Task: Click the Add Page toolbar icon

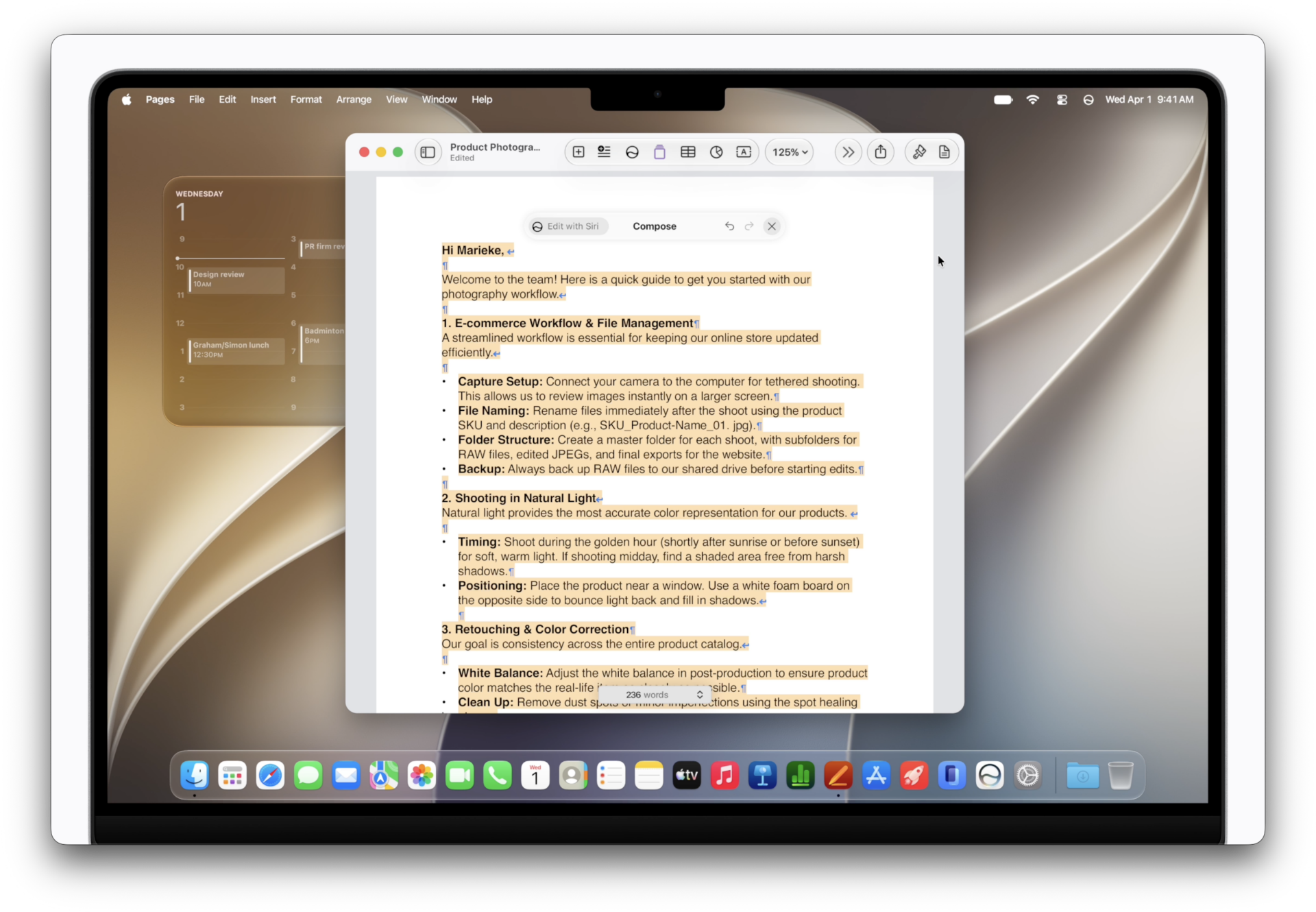Action: coord(578,152)
